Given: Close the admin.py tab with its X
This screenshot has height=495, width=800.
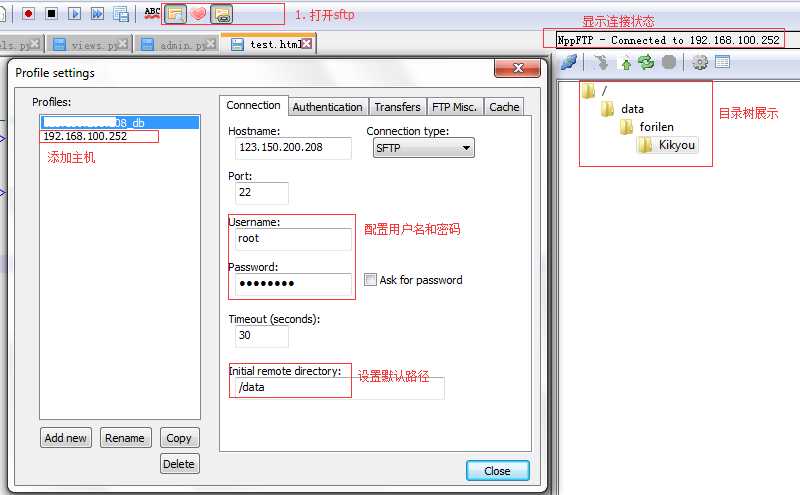Looking at the screenshot, I should point(210,44).
